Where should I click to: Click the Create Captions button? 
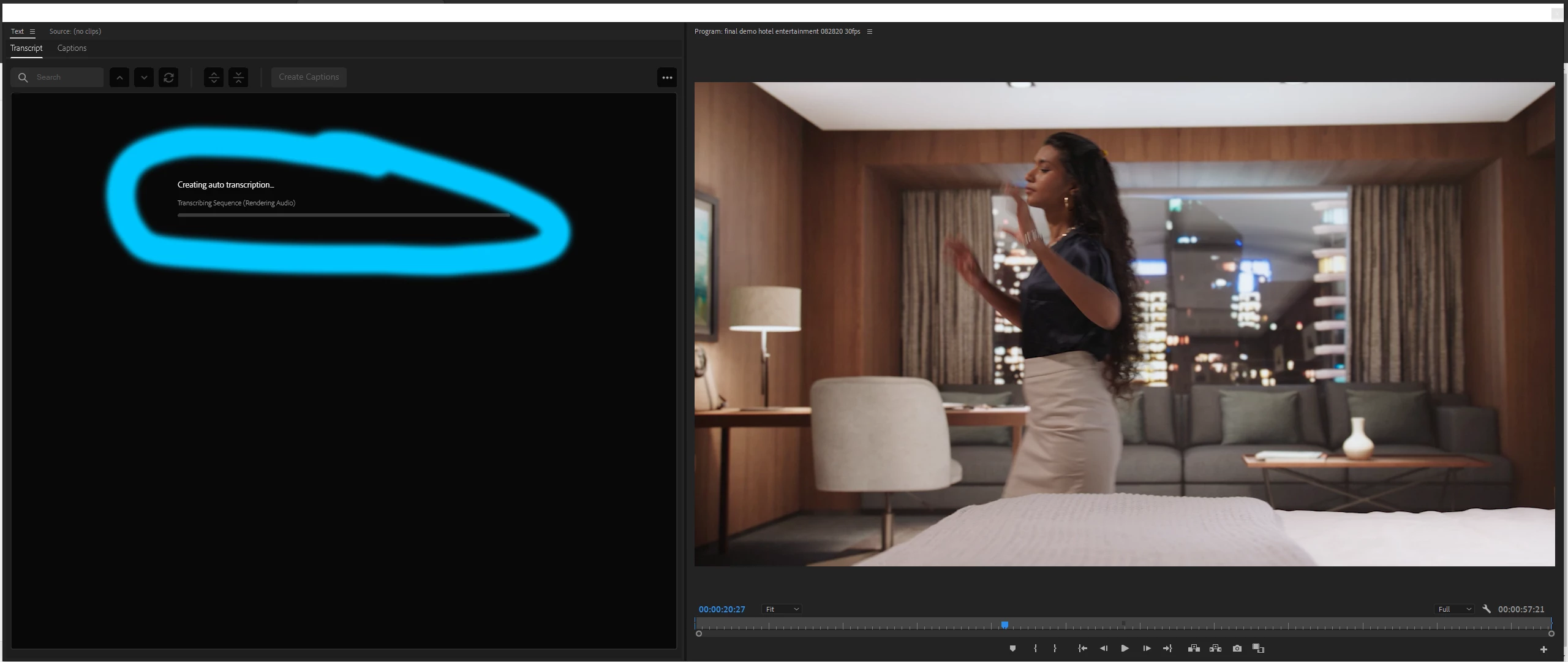pos(309,77)
